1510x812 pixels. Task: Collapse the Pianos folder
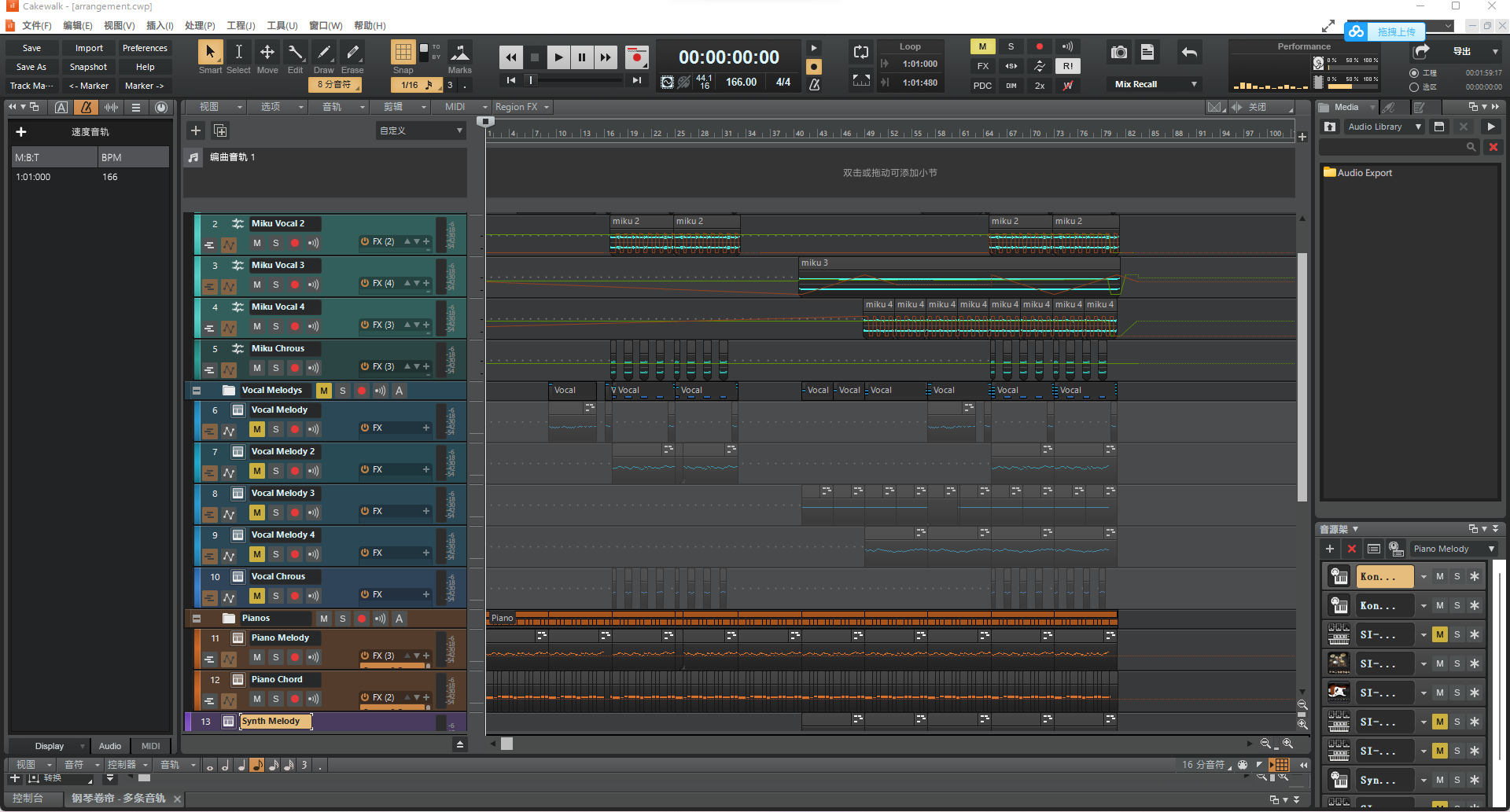pos(197,619)
